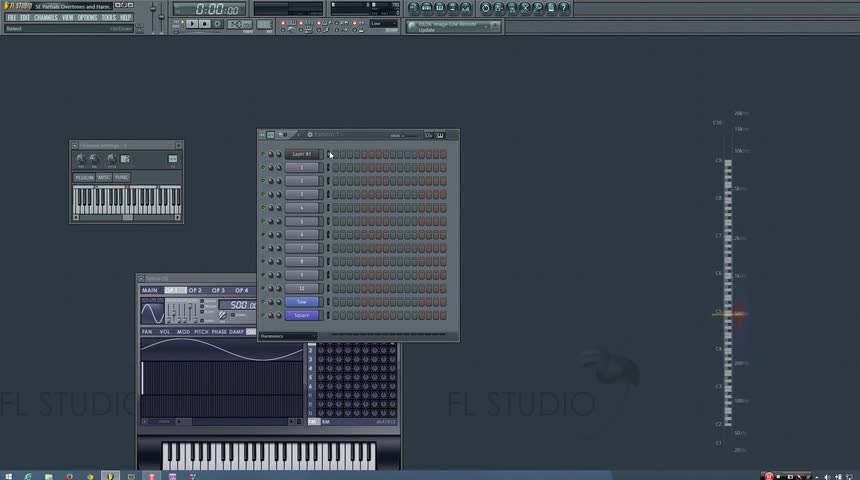The image size is (860, 480).
Task: Open the step sequencer view icon
Action: (x=427, y=8)
